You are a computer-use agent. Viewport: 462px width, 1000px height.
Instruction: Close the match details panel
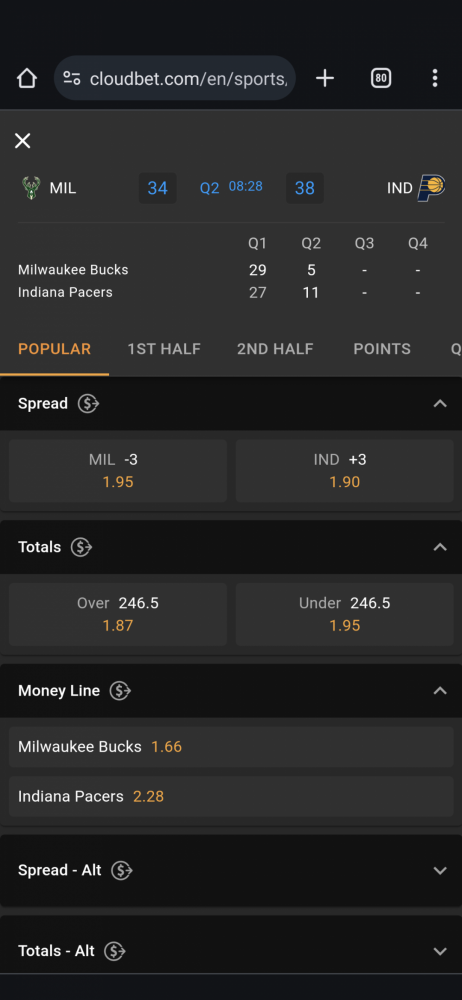coord(22,141)
